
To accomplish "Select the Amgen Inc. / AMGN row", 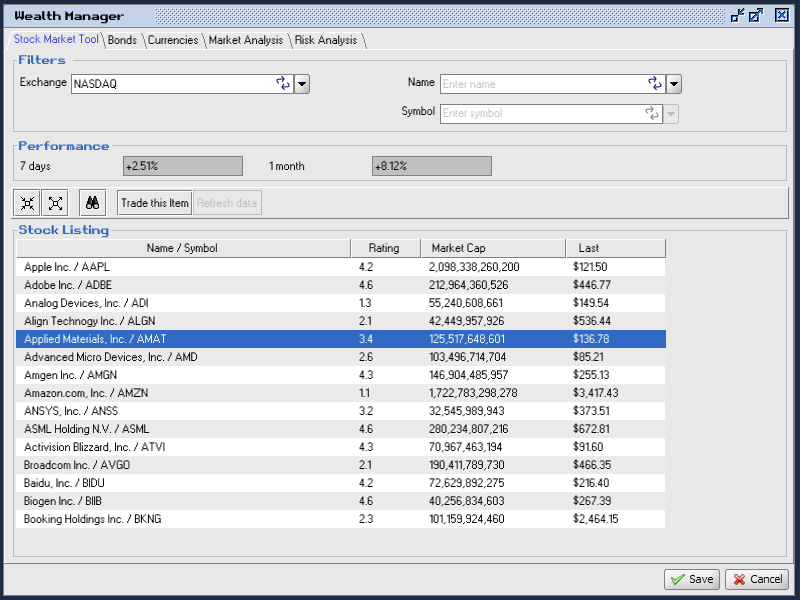I will click(341, 375).
